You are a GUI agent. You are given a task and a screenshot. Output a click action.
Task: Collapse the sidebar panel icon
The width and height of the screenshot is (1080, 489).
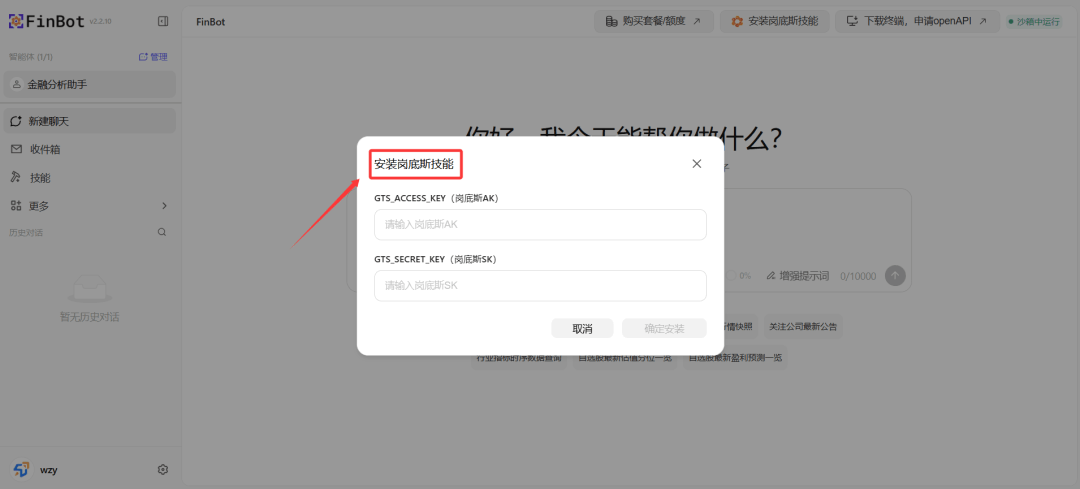(x=163, y=21)
